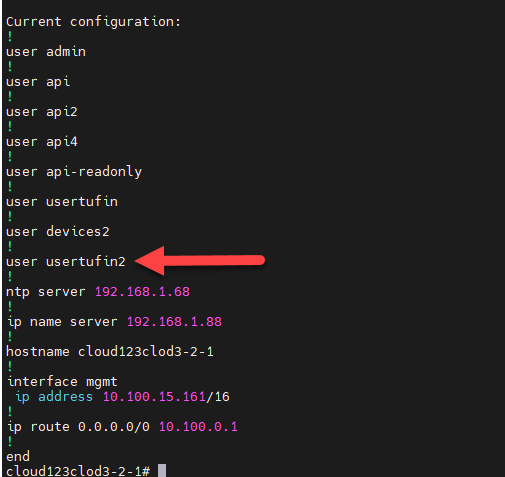Click the red arrow pointing at usertufin2
Viewport: 505px width, 477px height.
point(200,260)
